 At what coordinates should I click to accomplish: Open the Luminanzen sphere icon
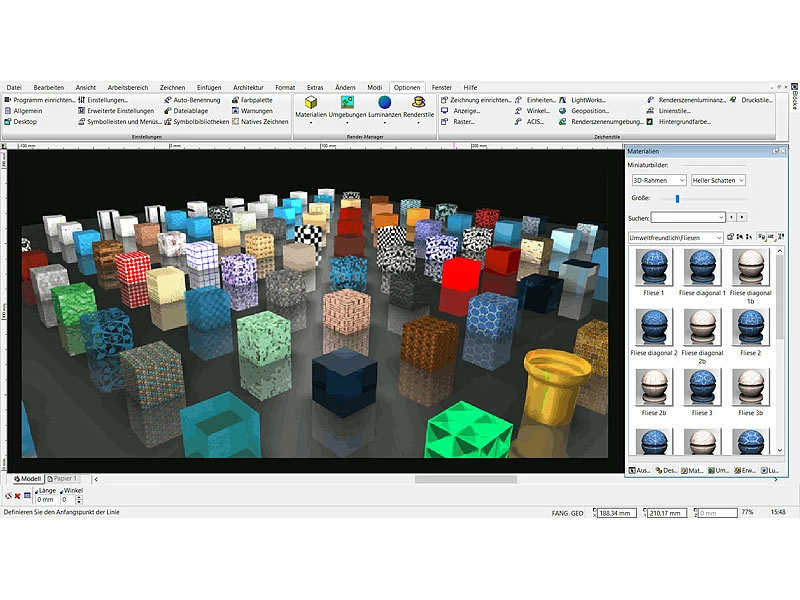tap(385, 103)
